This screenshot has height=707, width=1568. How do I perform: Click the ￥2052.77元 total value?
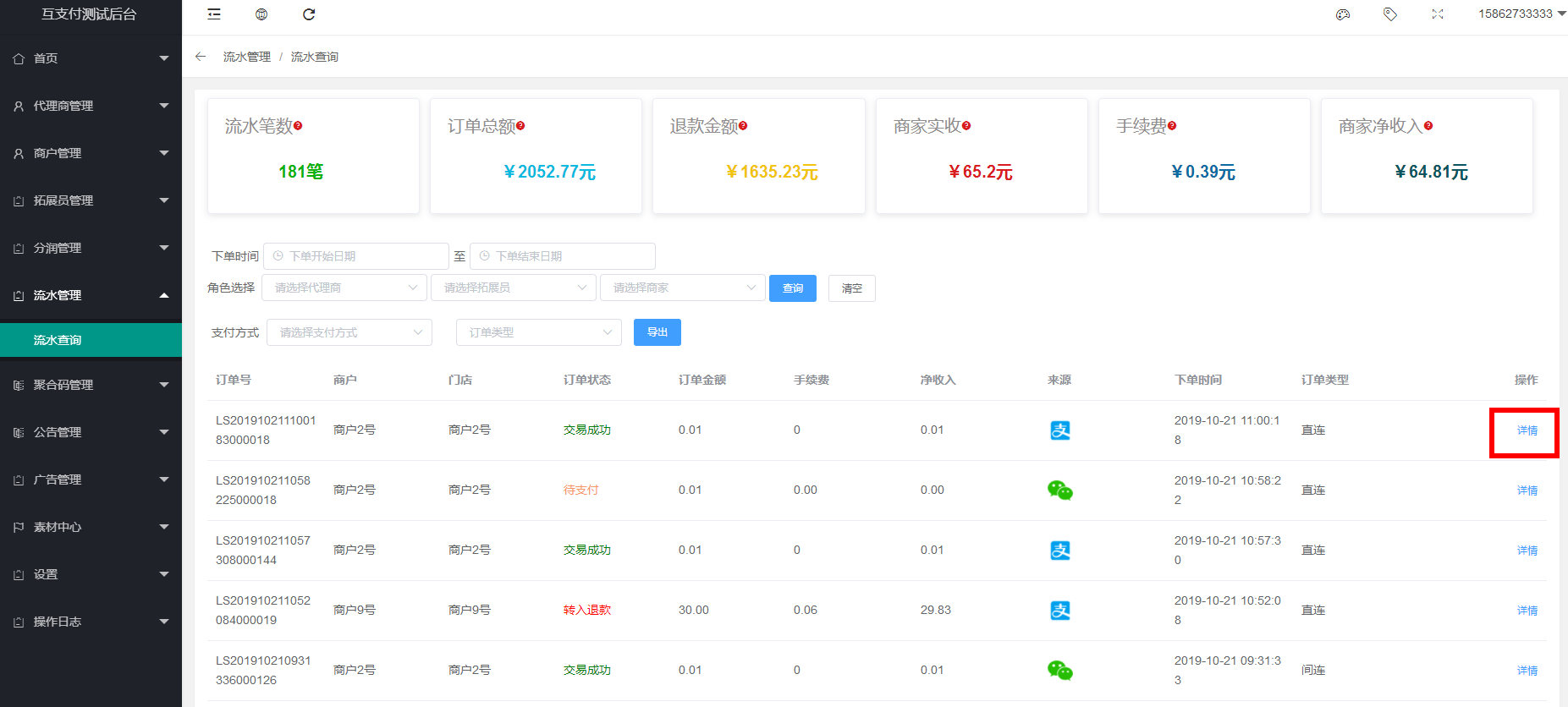pos(550,172)
